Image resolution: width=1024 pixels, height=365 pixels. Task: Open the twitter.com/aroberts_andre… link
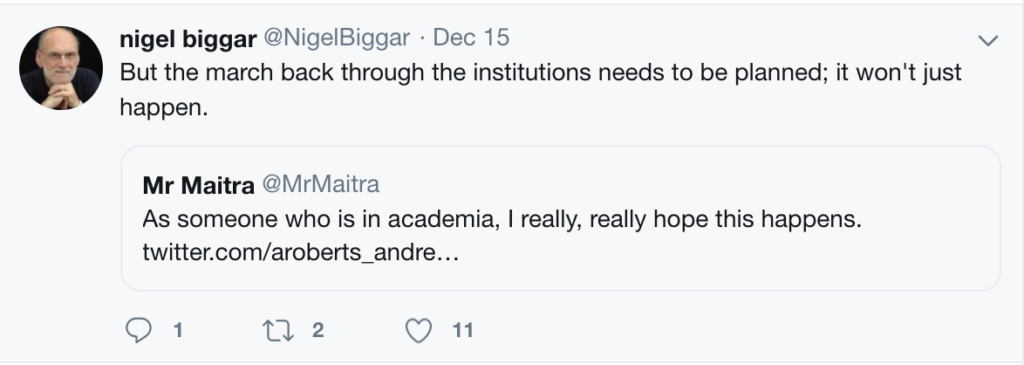[300, 252]
